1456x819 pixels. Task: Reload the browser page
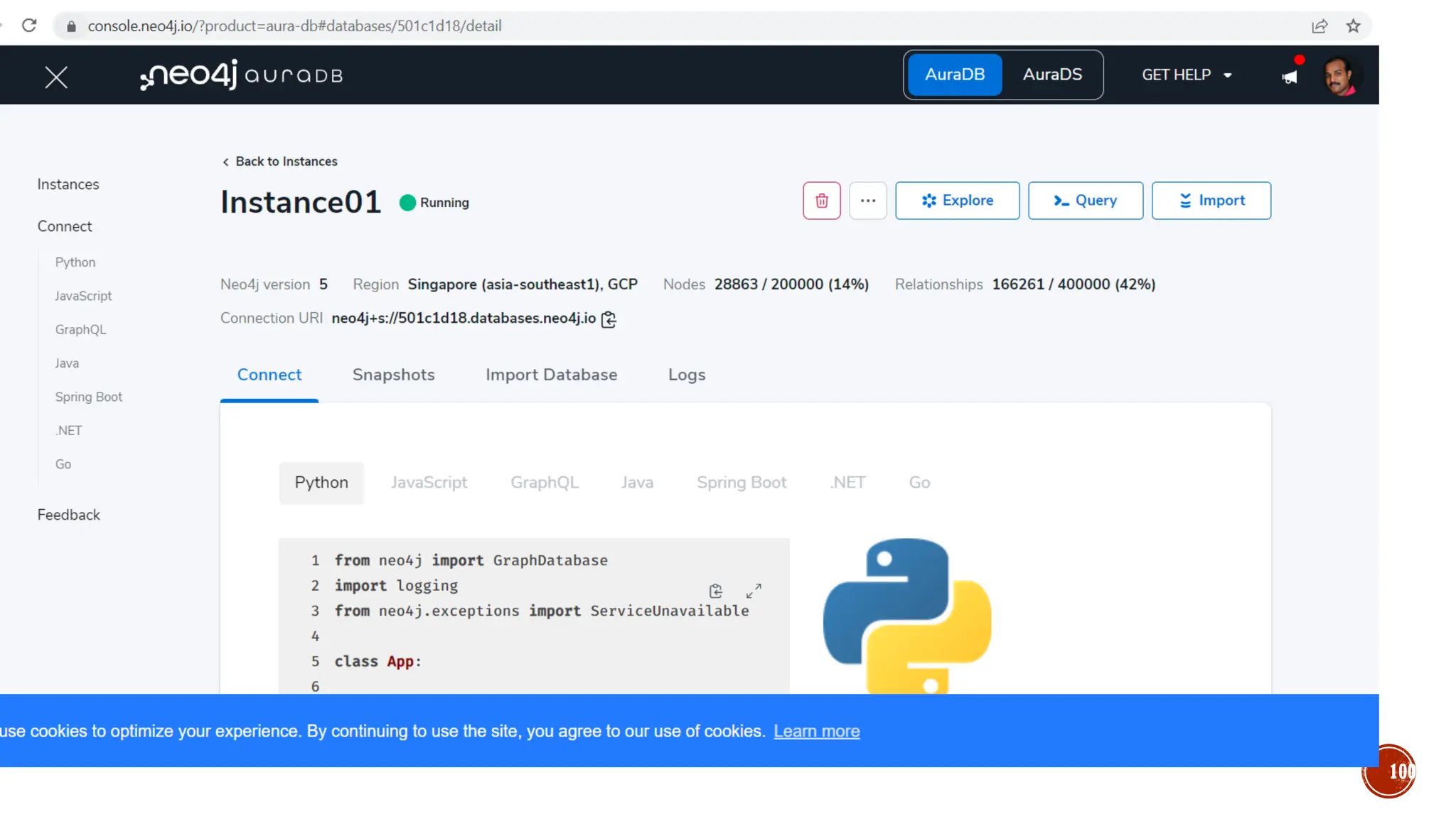[x=29, y=26]
